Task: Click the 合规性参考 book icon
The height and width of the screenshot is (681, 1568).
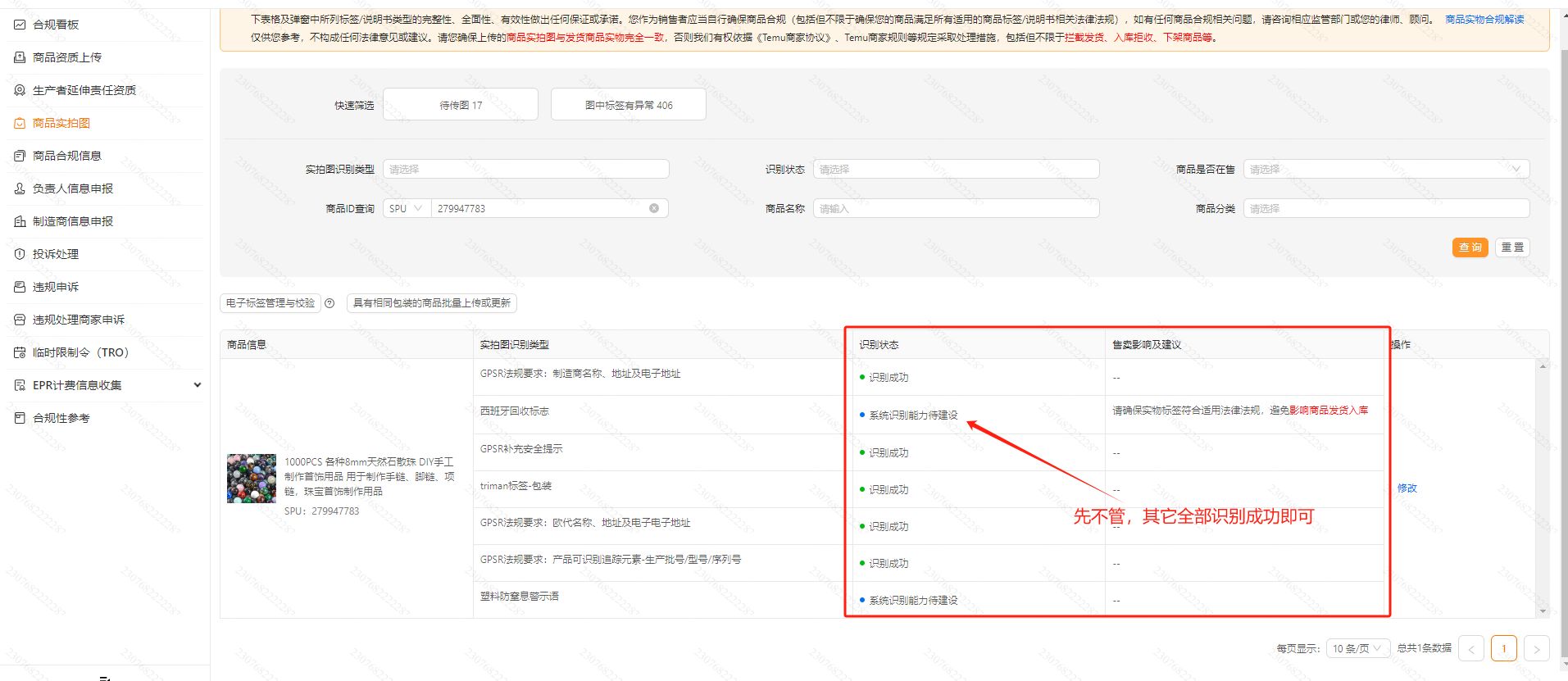Action: pyautogui.click(x=20, y=418)
